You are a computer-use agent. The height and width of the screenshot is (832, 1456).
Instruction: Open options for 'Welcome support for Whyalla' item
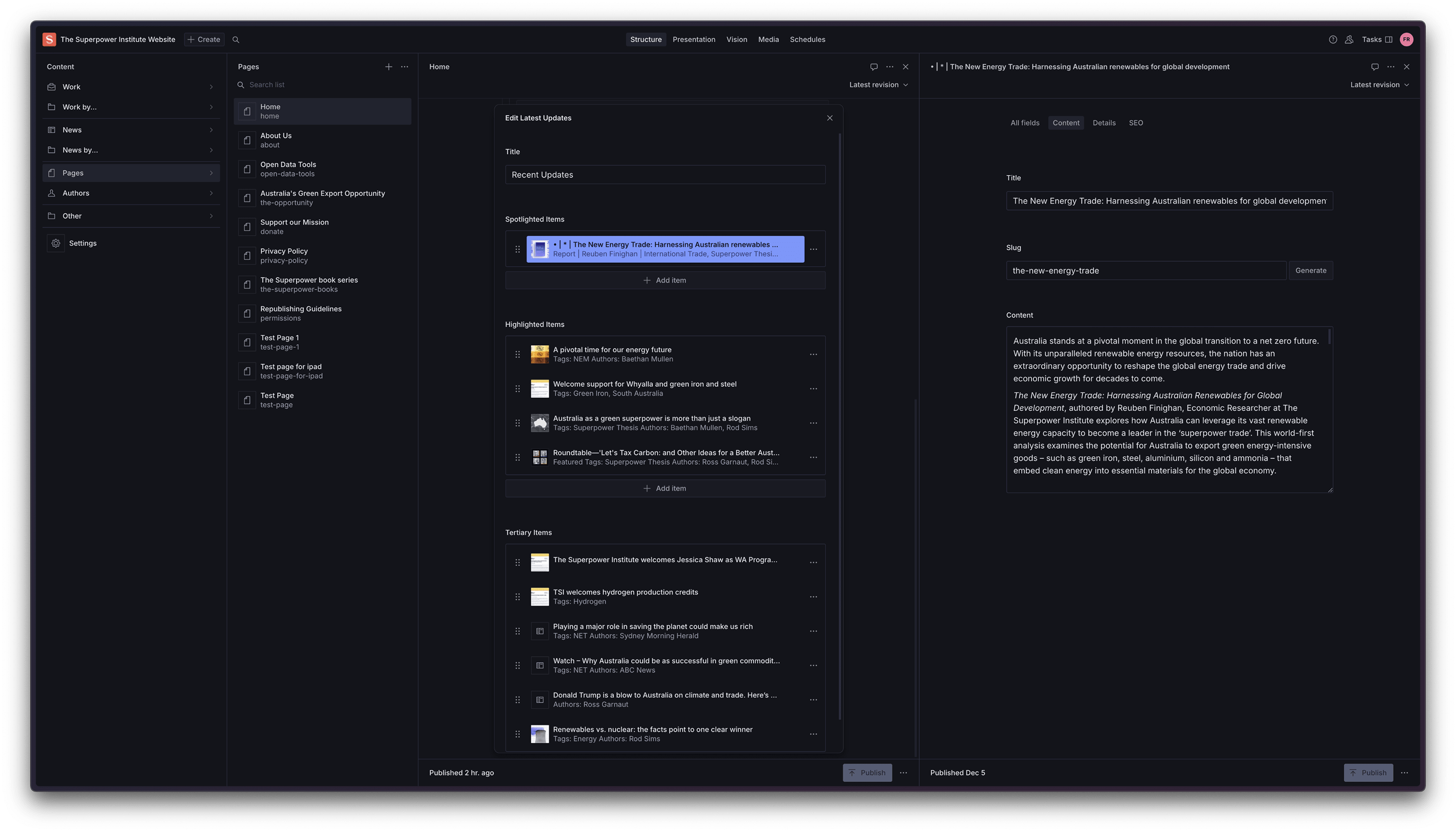[813, 389]
